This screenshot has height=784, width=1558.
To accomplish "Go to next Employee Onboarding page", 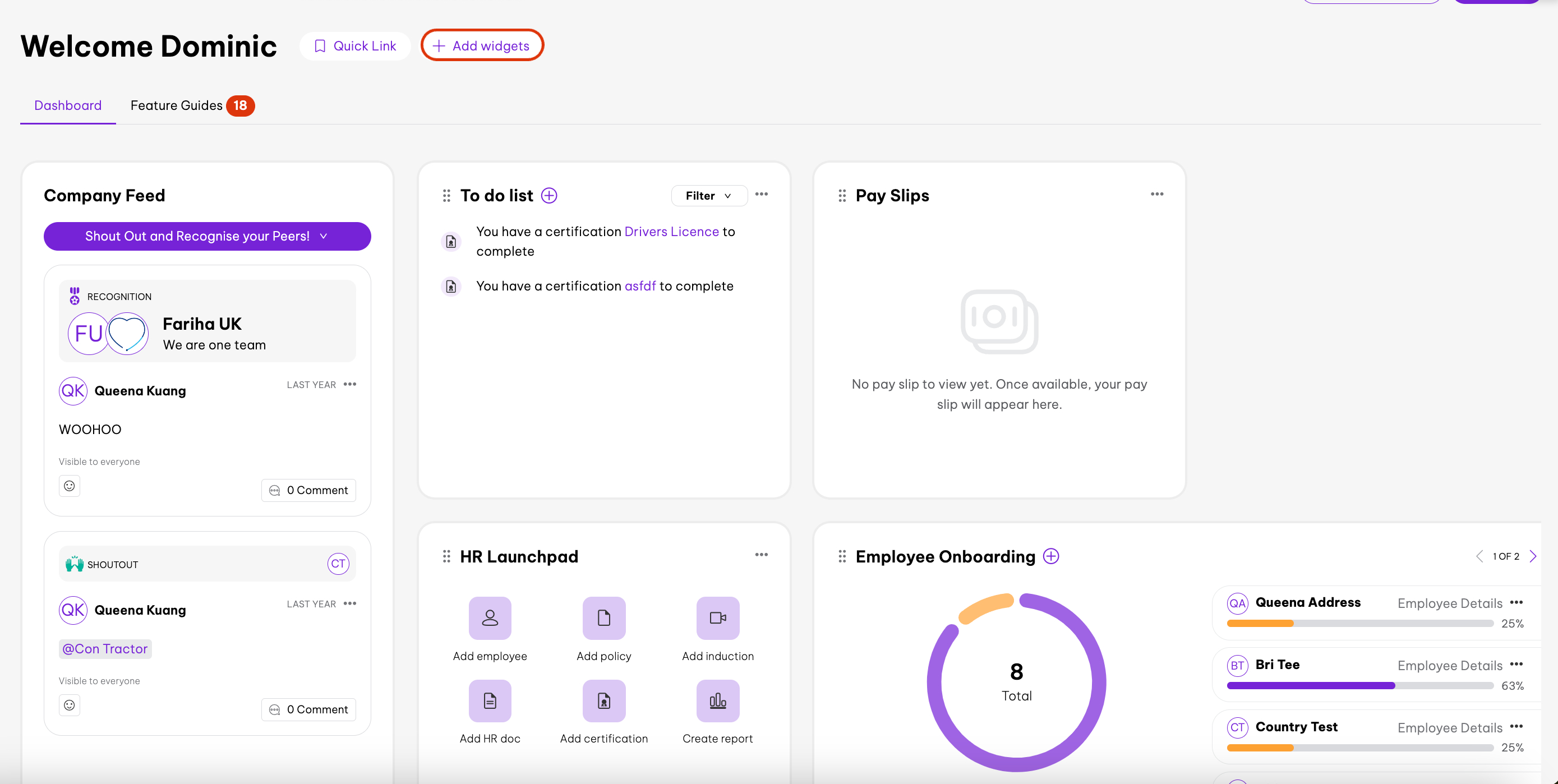I will click(1533, 556).
